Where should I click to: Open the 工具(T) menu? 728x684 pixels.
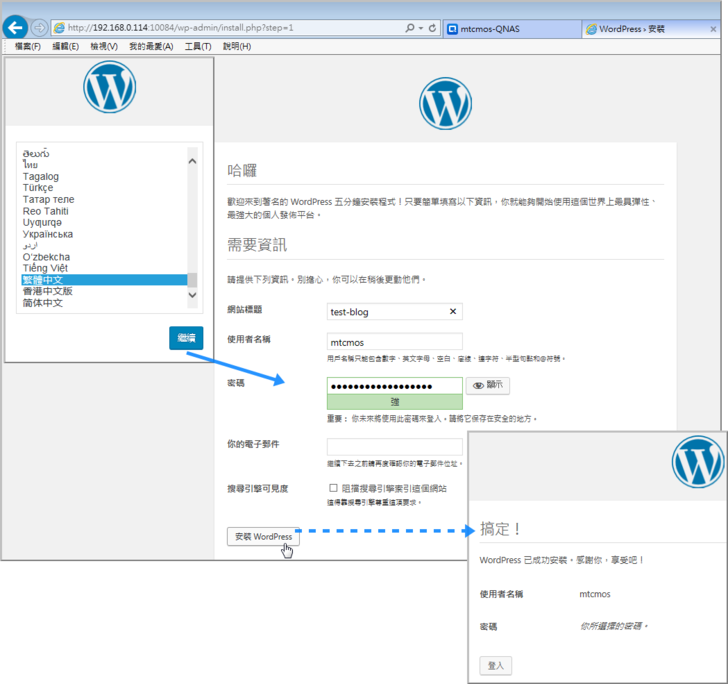(198, 46)
